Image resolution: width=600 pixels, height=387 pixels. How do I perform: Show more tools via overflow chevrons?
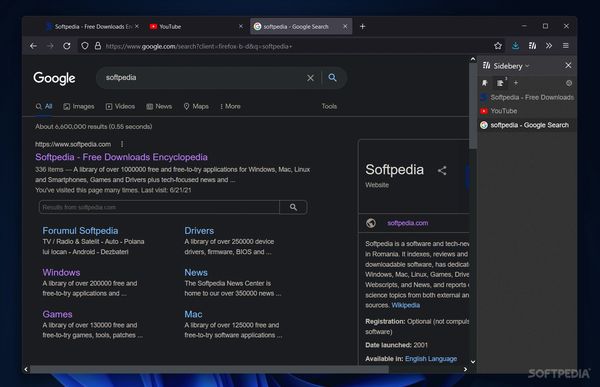pos(549,46)
